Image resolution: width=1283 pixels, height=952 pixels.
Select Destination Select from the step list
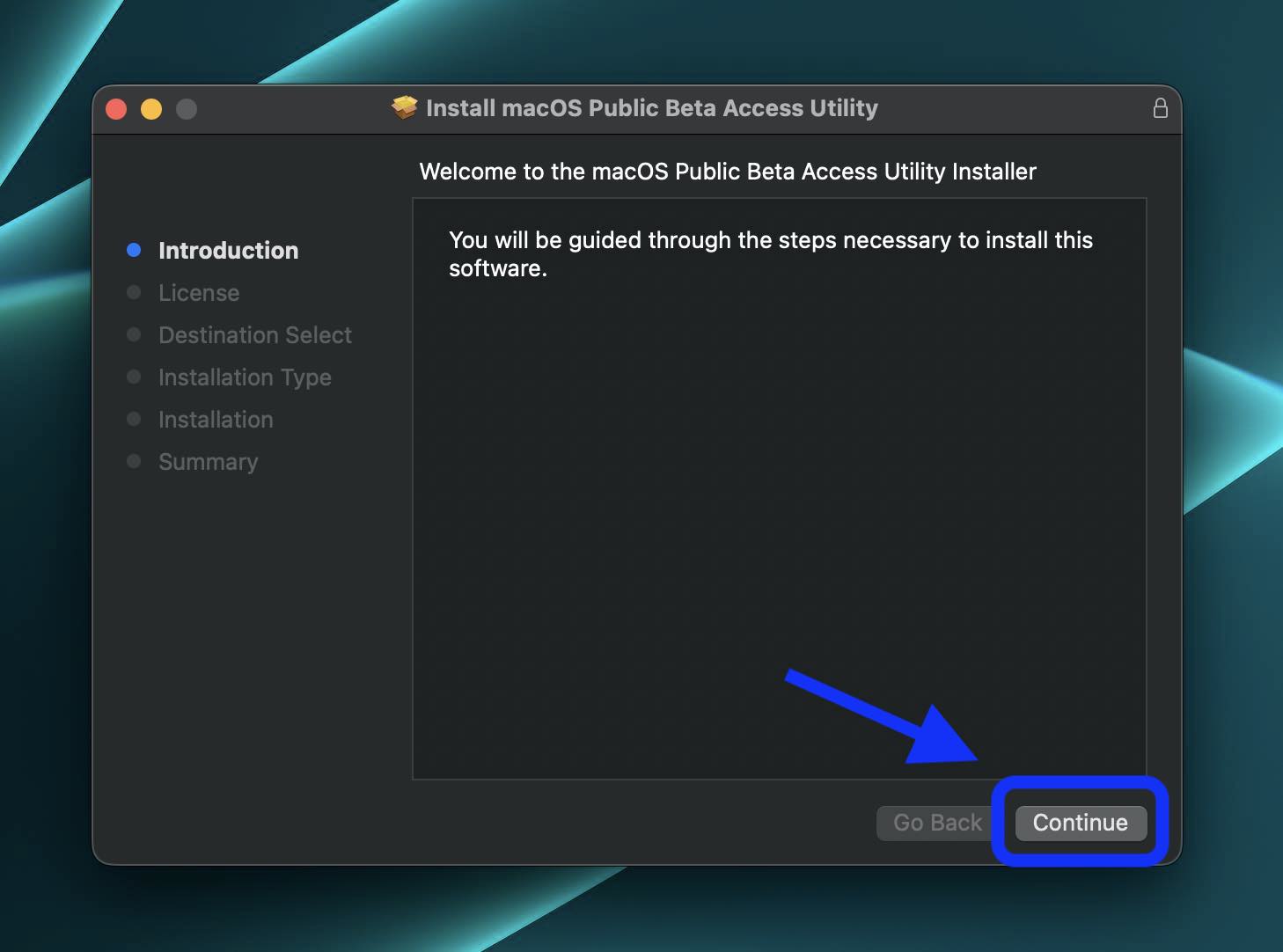coord(255,334)
